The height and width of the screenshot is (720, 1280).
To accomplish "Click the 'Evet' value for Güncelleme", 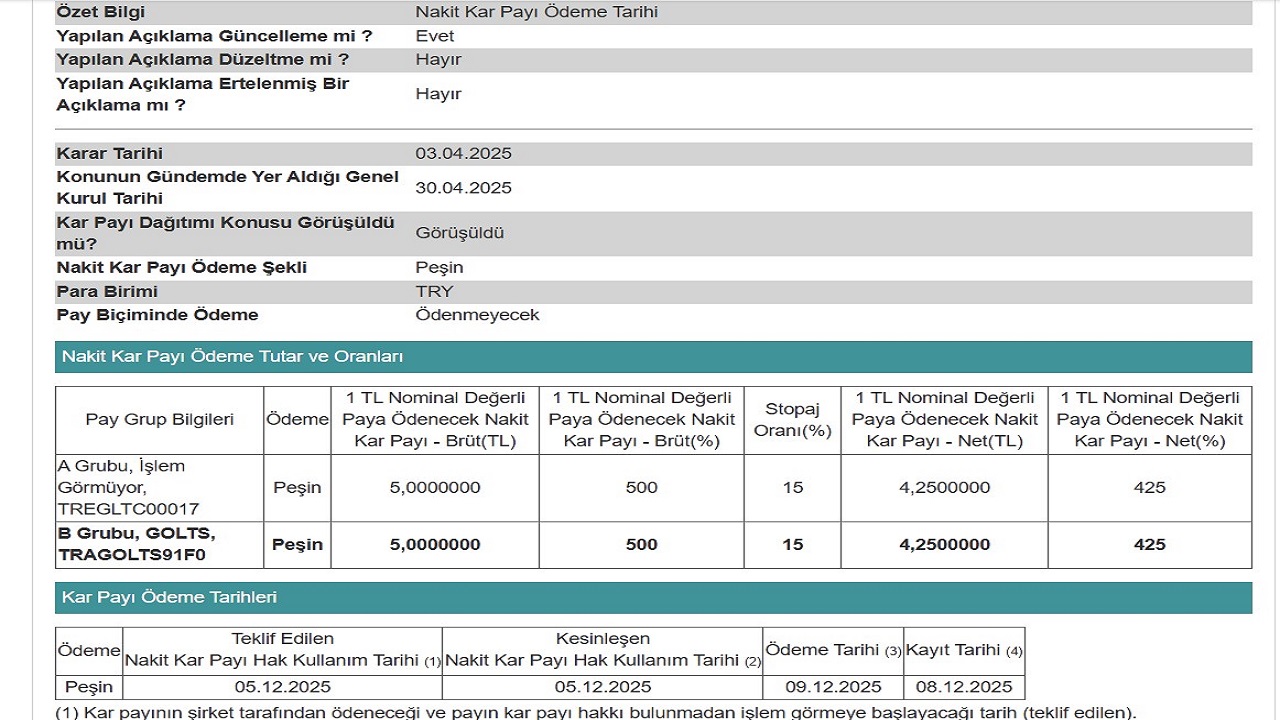I will click(434, 36).
